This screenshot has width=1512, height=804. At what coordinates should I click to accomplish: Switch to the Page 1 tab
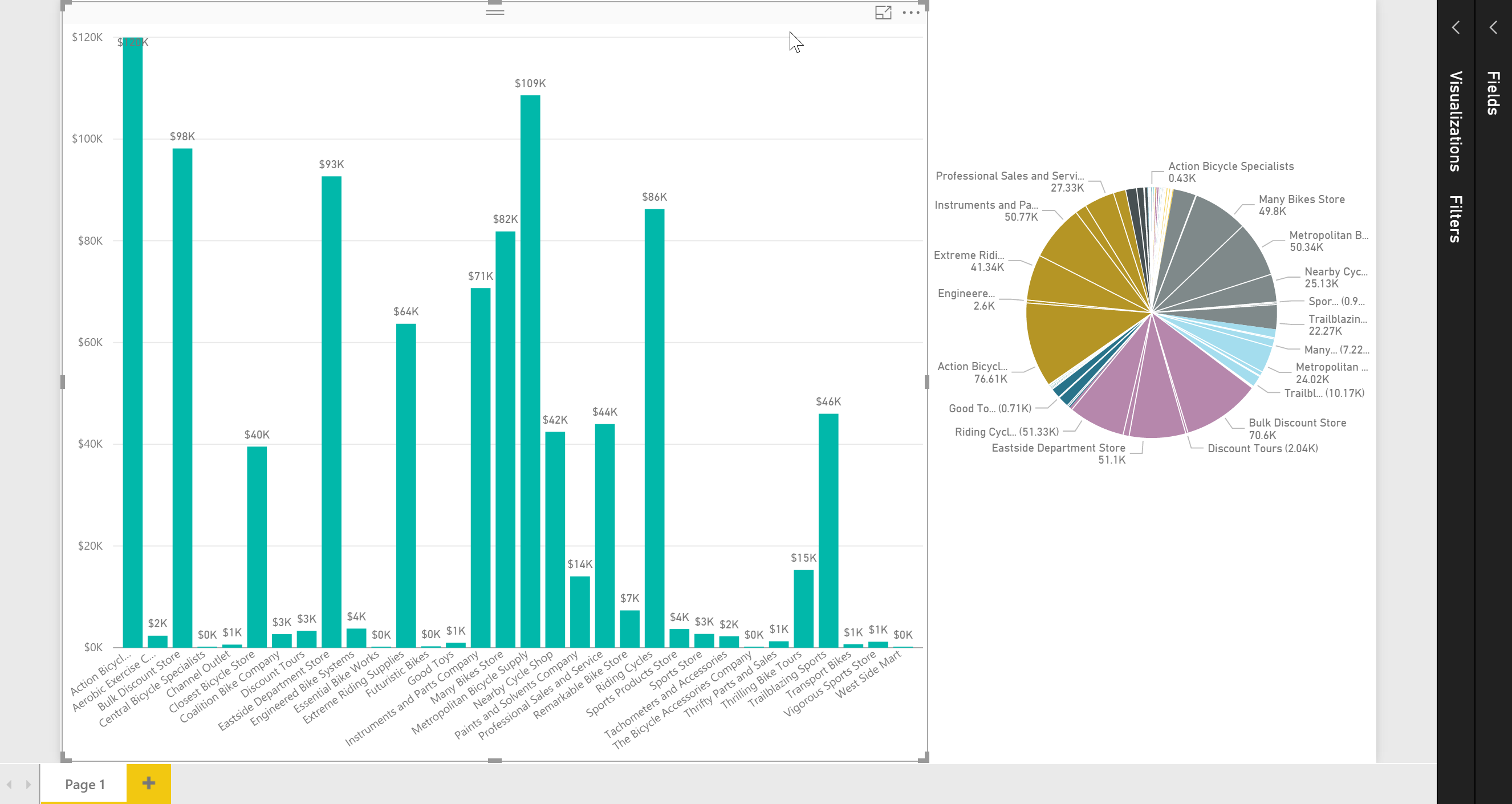coord(84,784)
